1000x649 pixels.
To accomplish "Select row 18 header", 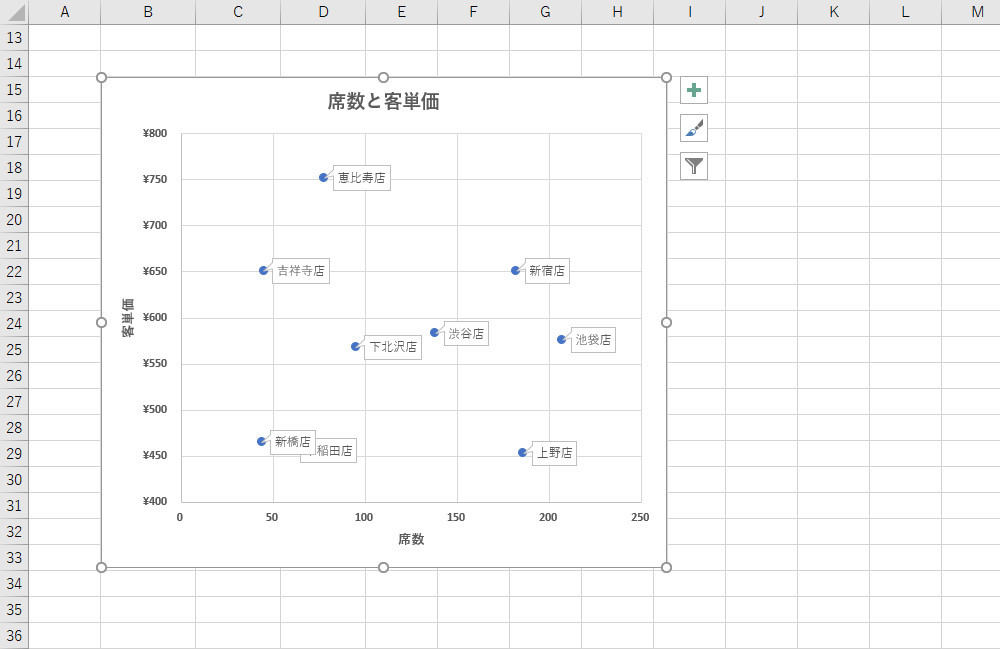I will [x=14, y=168].
